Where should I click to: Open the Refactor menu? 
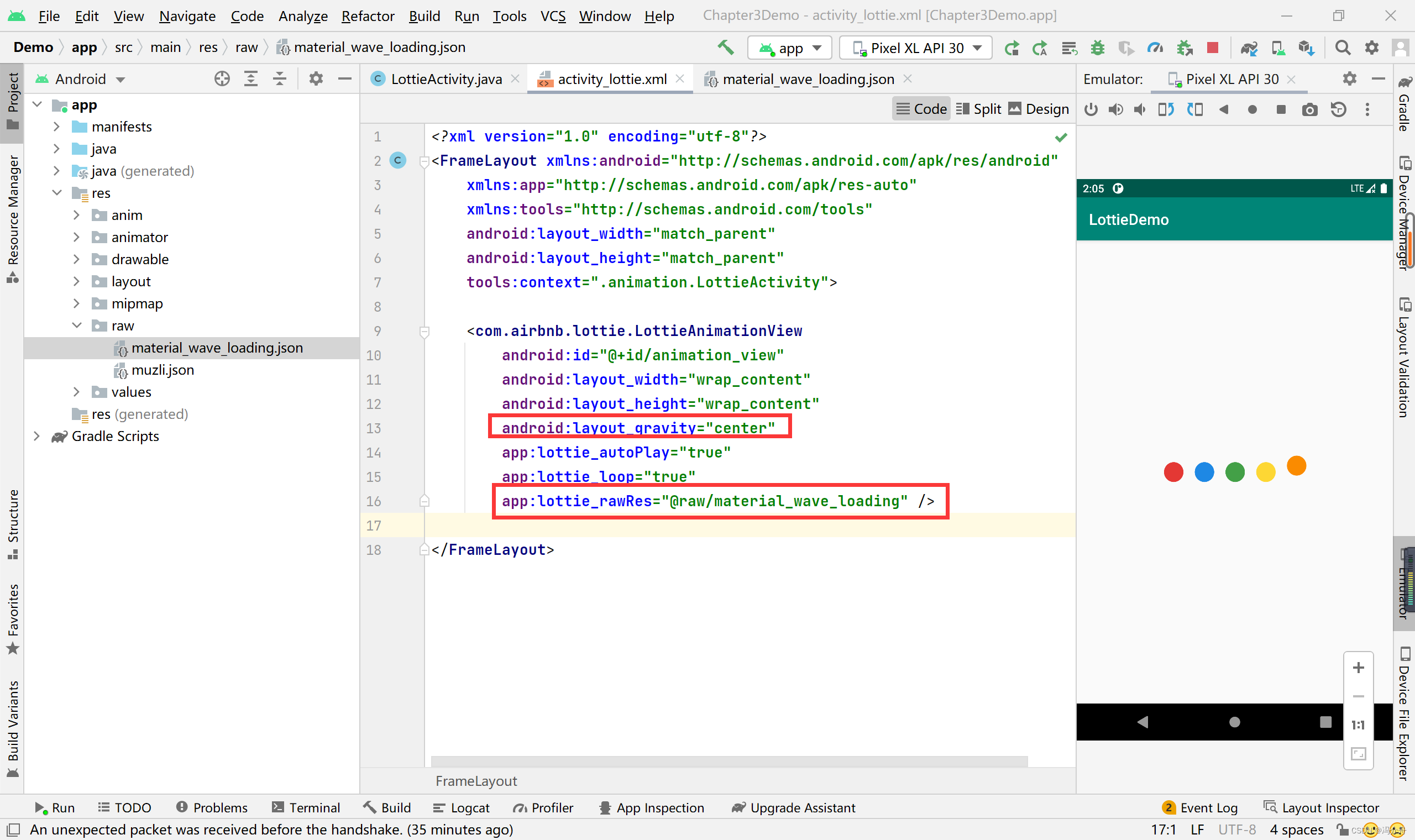(x=368, y=16)
